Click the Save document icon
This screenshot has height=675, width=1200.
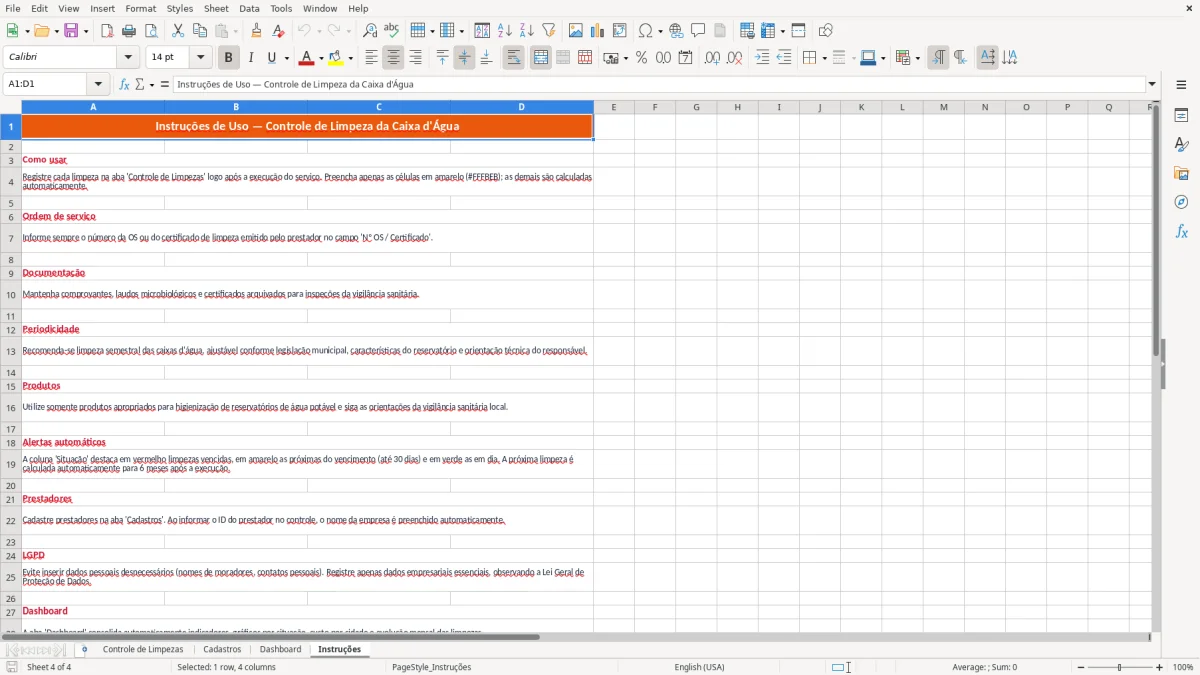click(71, 31)
